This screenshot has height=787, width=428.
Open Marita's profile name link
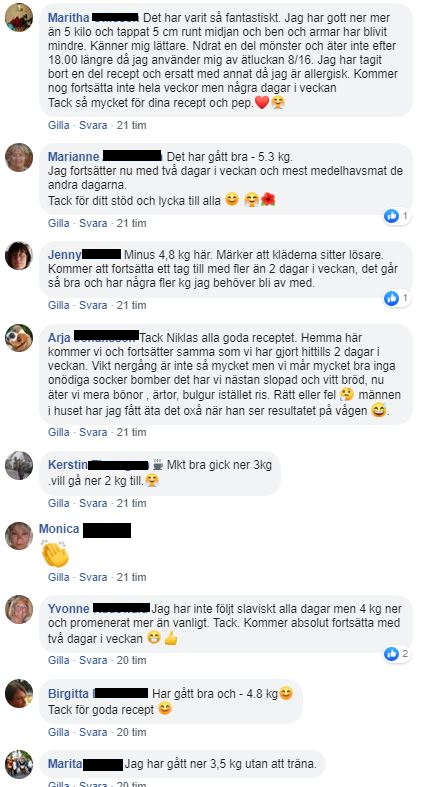[65, 764]
